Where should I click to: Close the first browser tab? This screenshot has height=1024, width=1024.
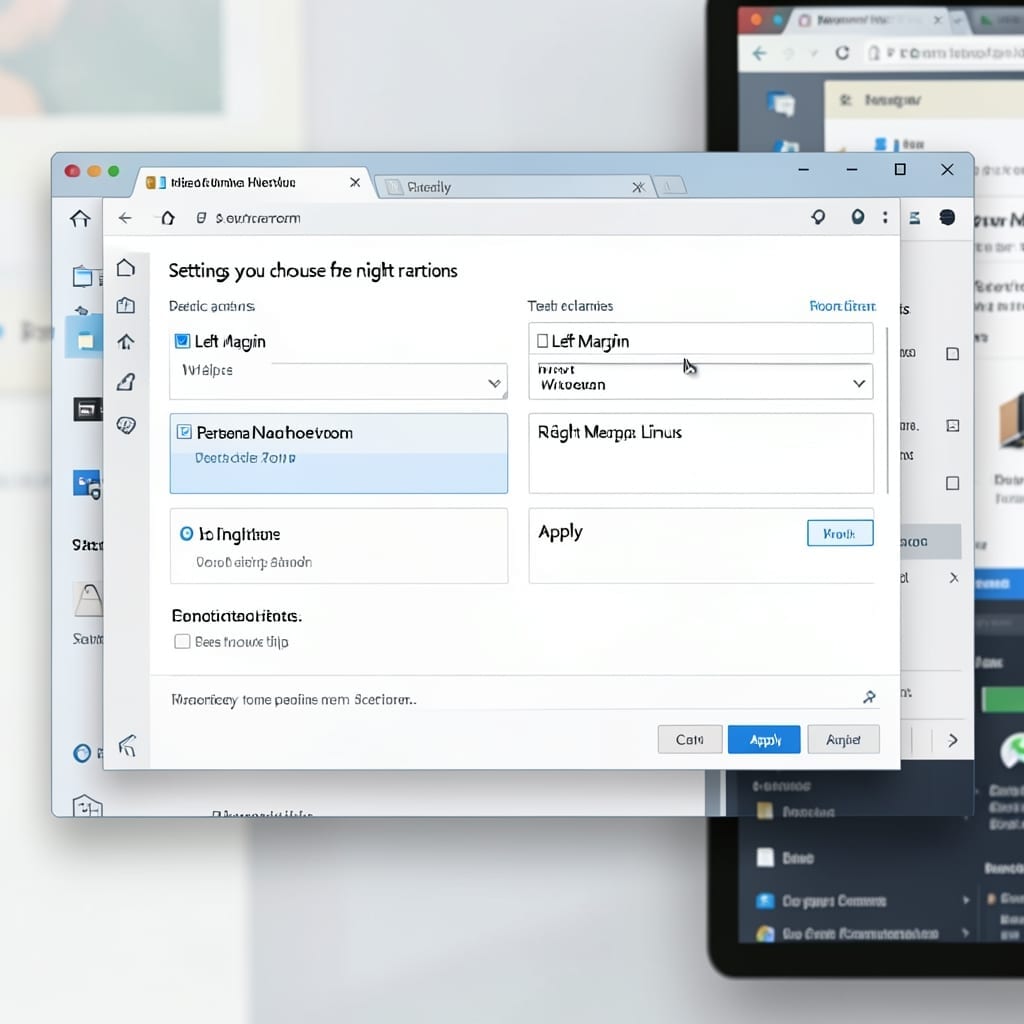point(355,182)
